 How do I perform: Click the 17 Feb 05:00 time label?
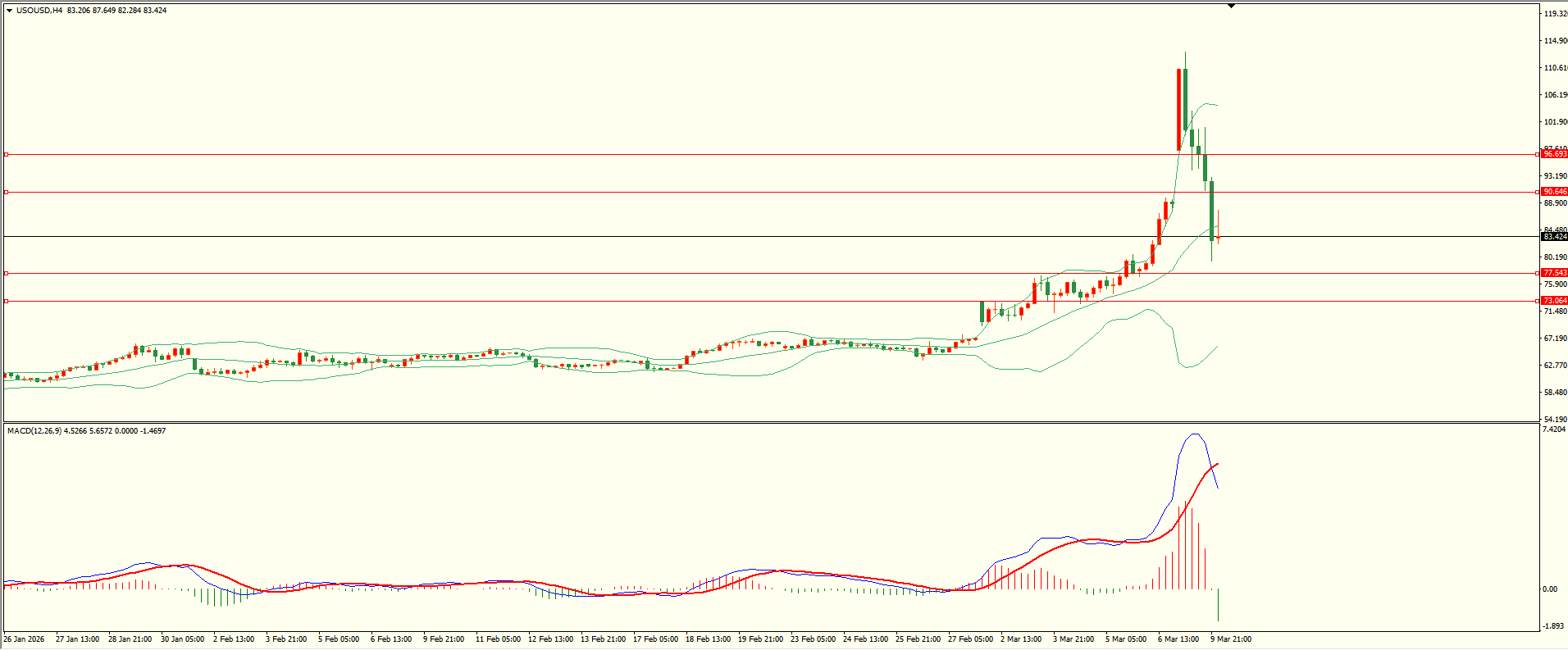coord(655,639)
